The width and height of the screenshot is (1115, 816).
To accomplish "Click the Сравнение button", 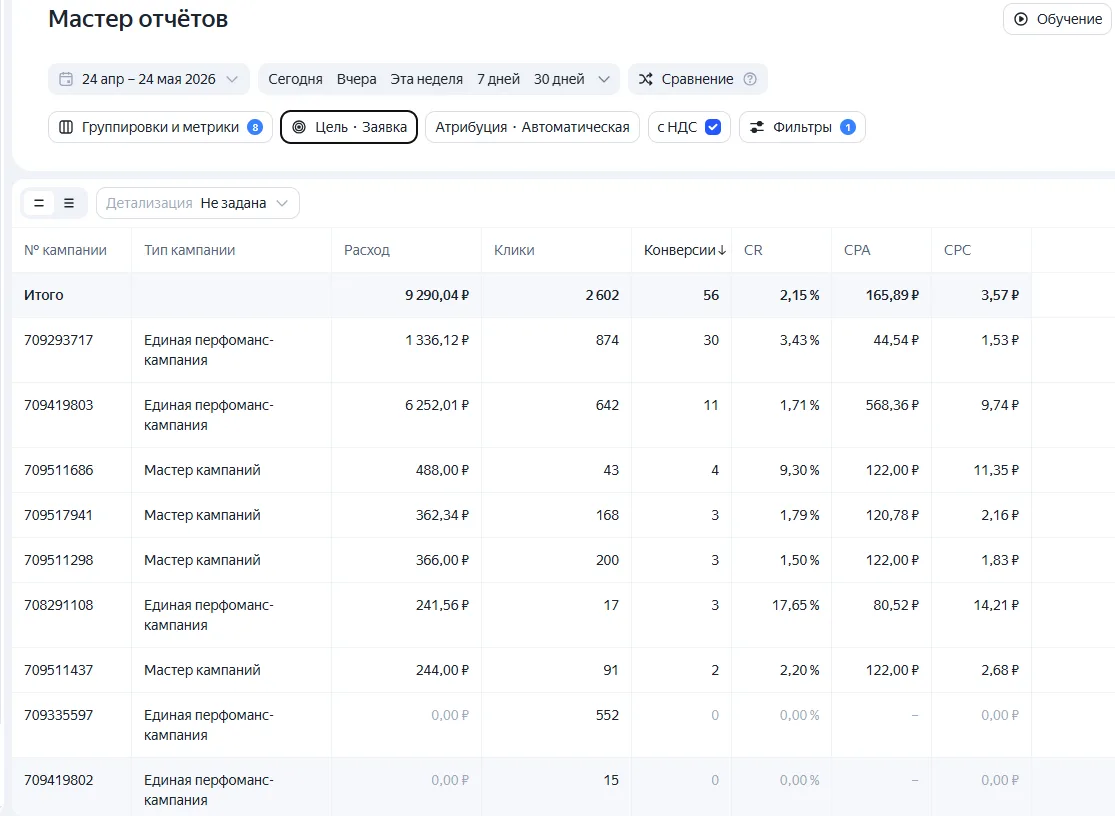I will (x=697, y=79).
